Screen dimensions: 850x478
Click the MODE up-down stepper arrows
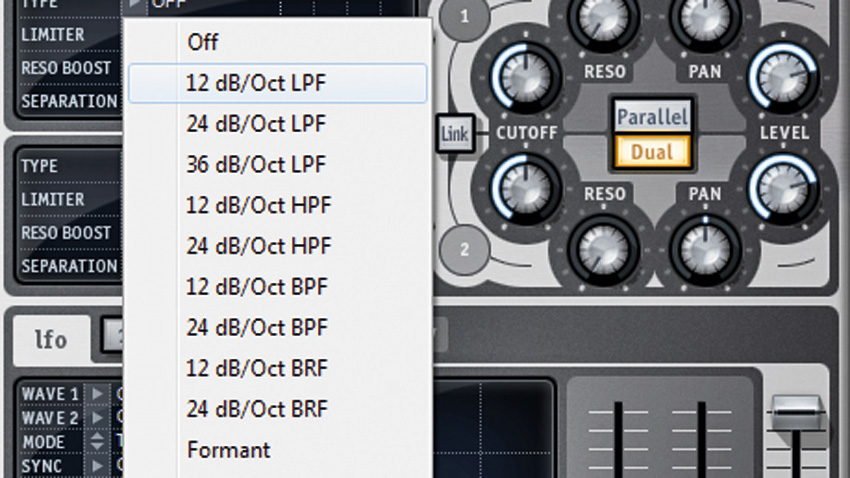[x=98, y=442]
